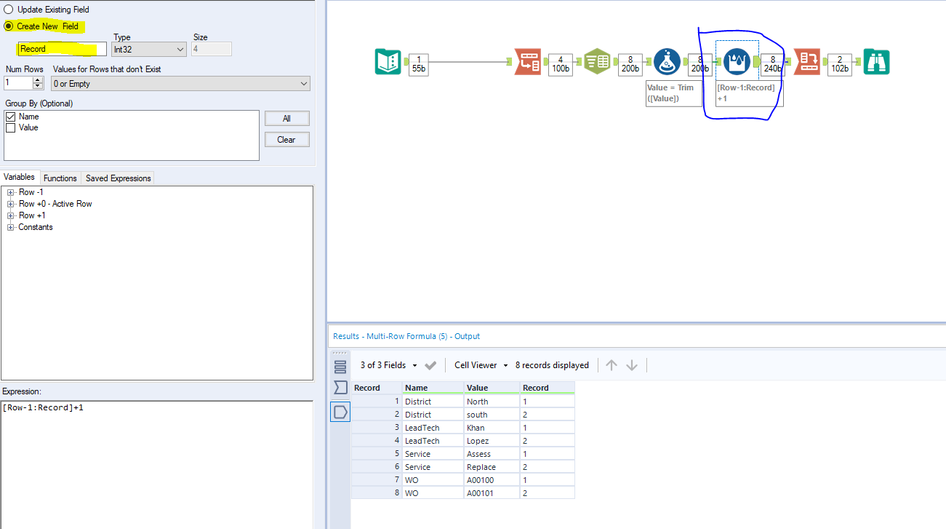Select the 'south' cell in results
This screenshot has height=529, width=946.
492,415
